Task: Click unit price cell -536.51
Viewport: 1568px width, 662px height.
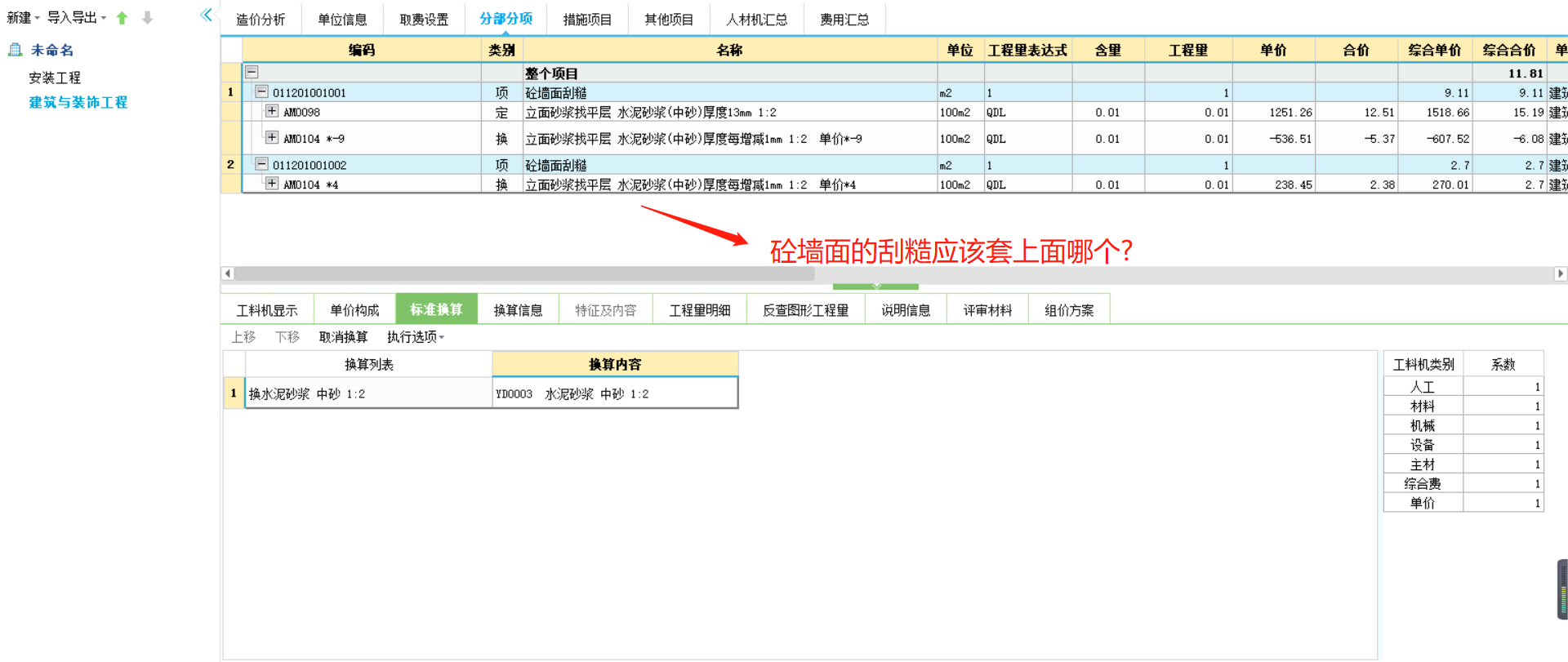Action: pos(1274,139)
